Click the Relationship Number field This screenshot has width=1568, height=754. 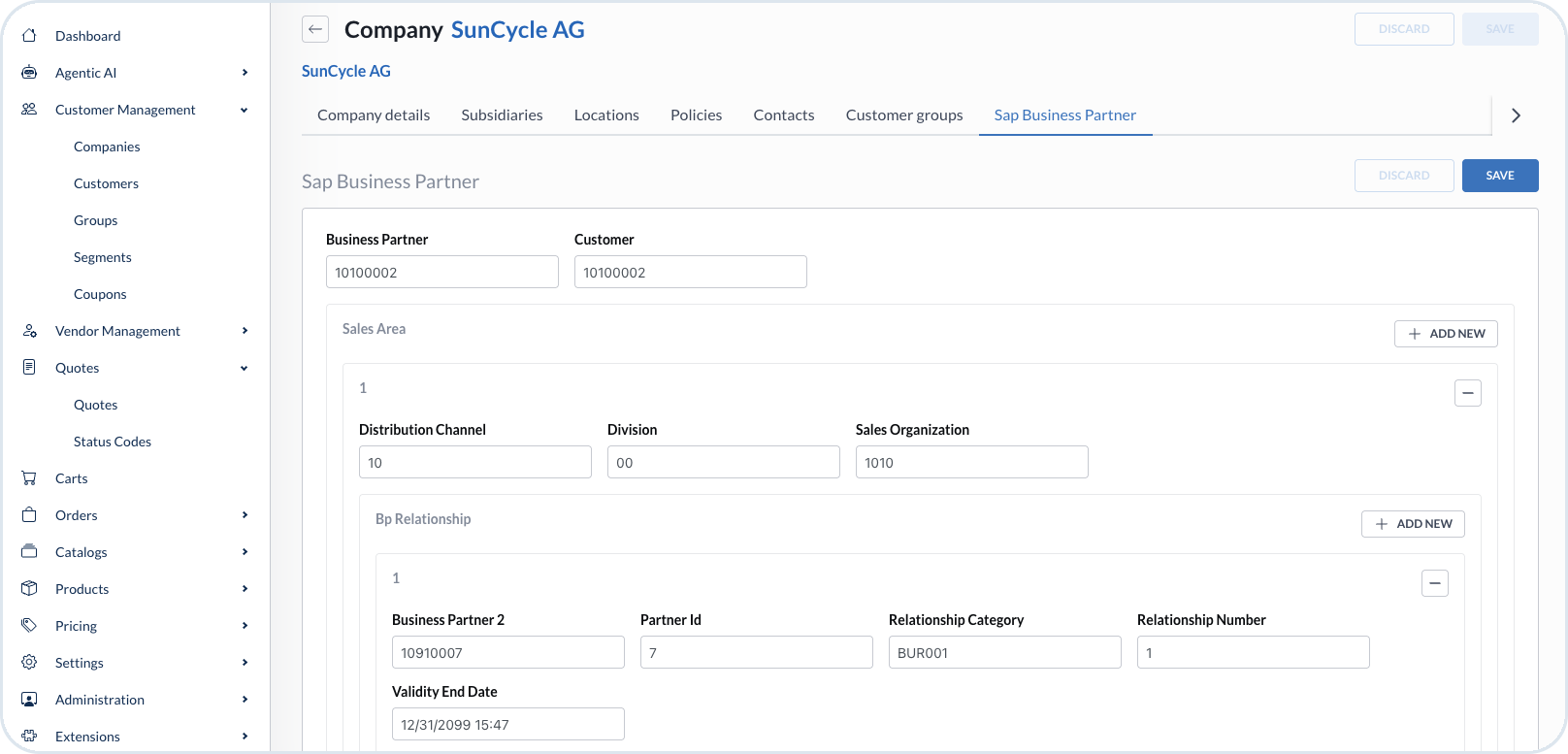(x=1254, y=652)
